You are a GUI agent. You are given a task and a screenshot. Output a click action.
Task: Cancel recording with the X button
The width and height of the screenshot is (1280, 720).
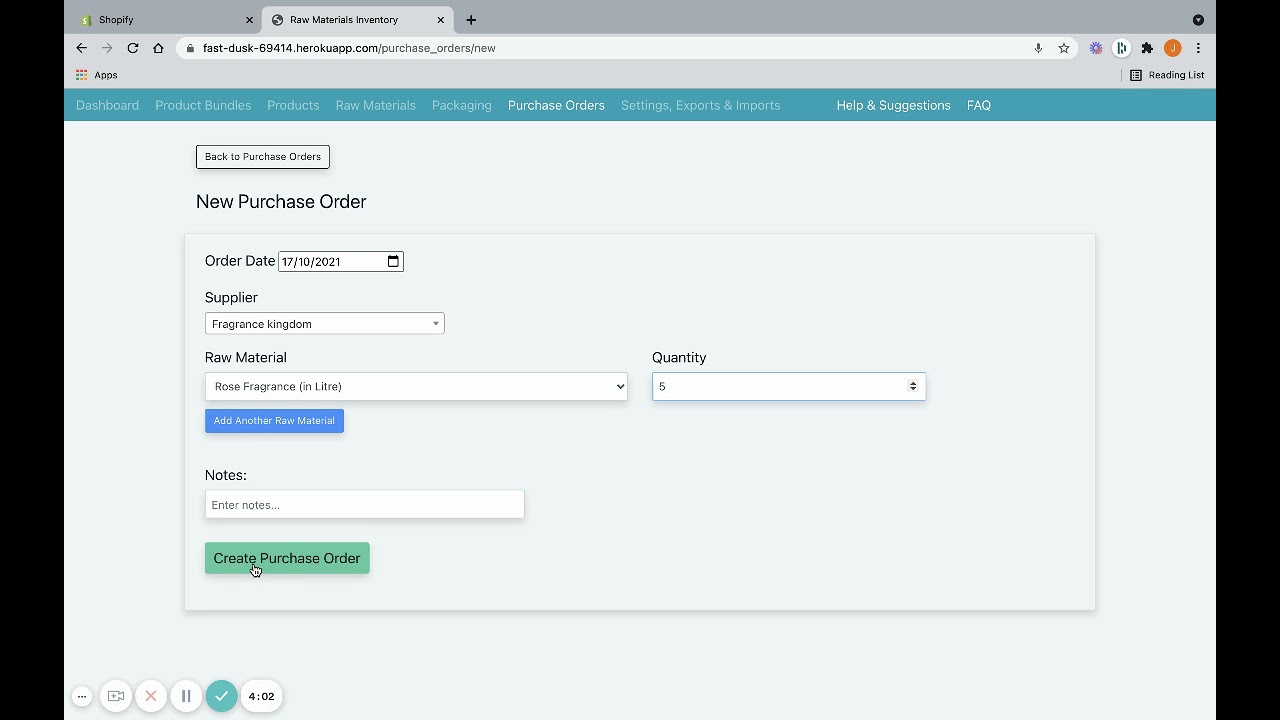(151, 696)
